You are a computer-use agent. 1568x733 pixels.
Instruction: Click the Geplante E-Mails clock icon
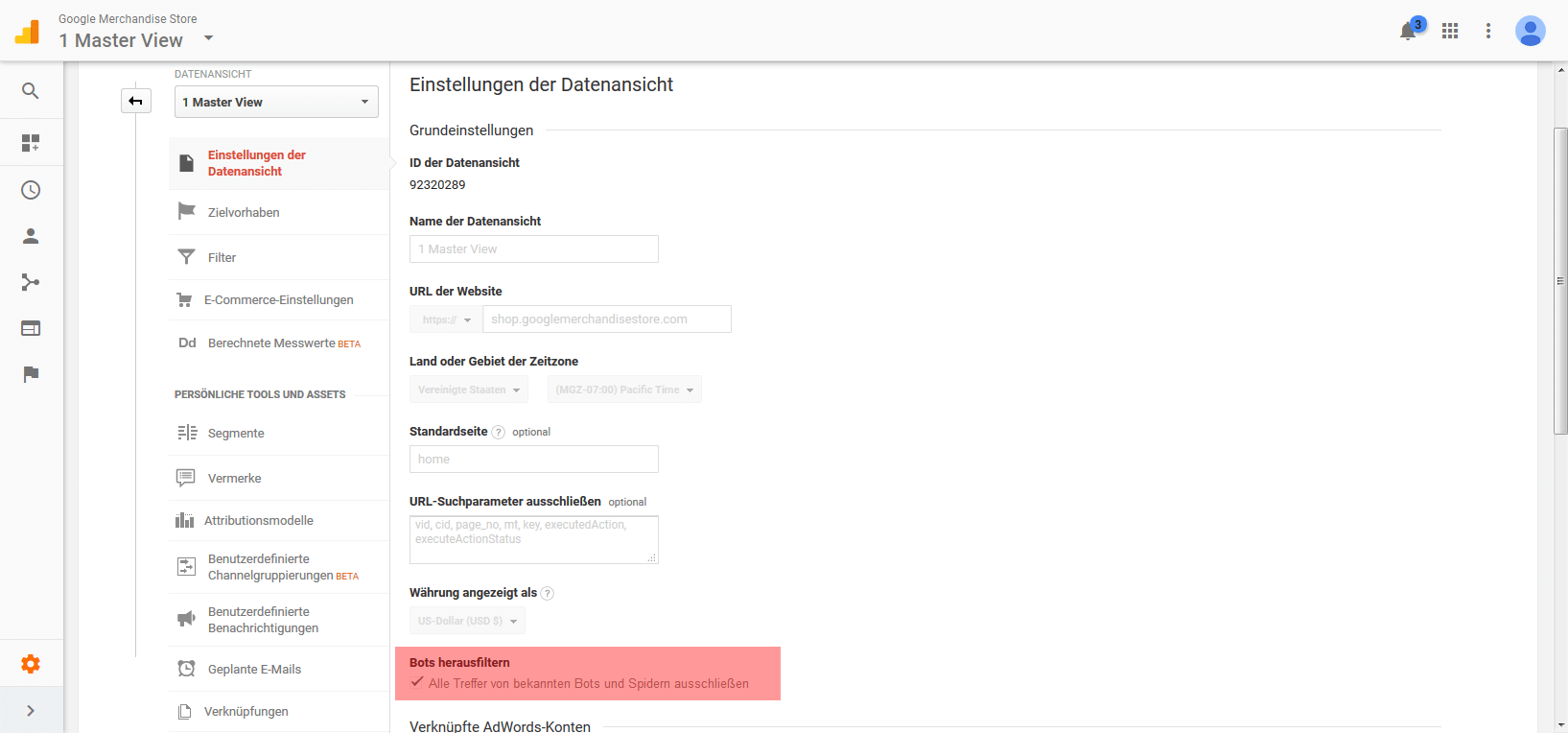(186, 669)
